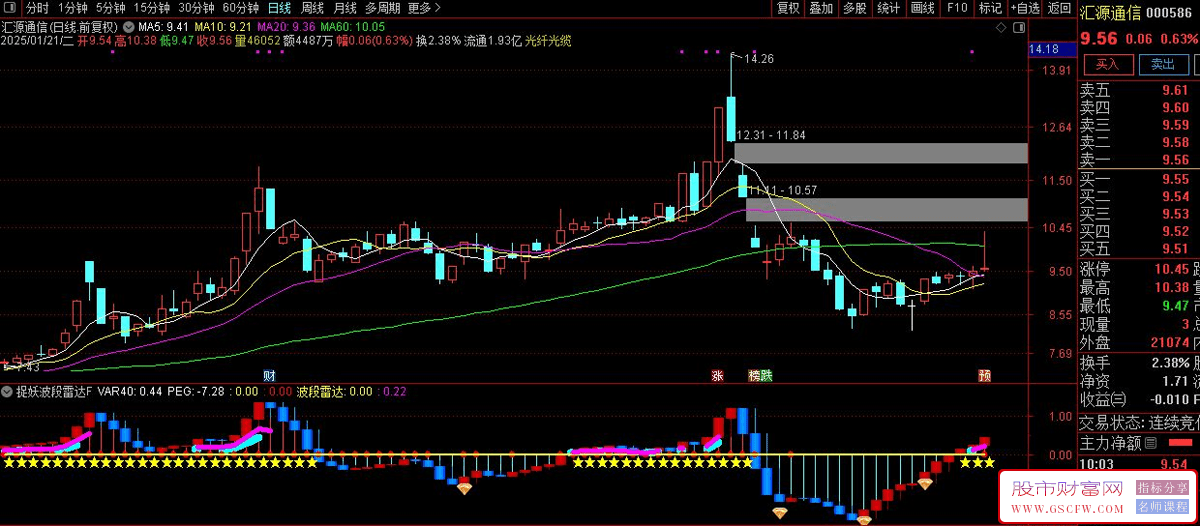This screenshot has width=1200, height=526.
Task: Click the stock name 汇源通信 in quote panel
Action: 1109,12
